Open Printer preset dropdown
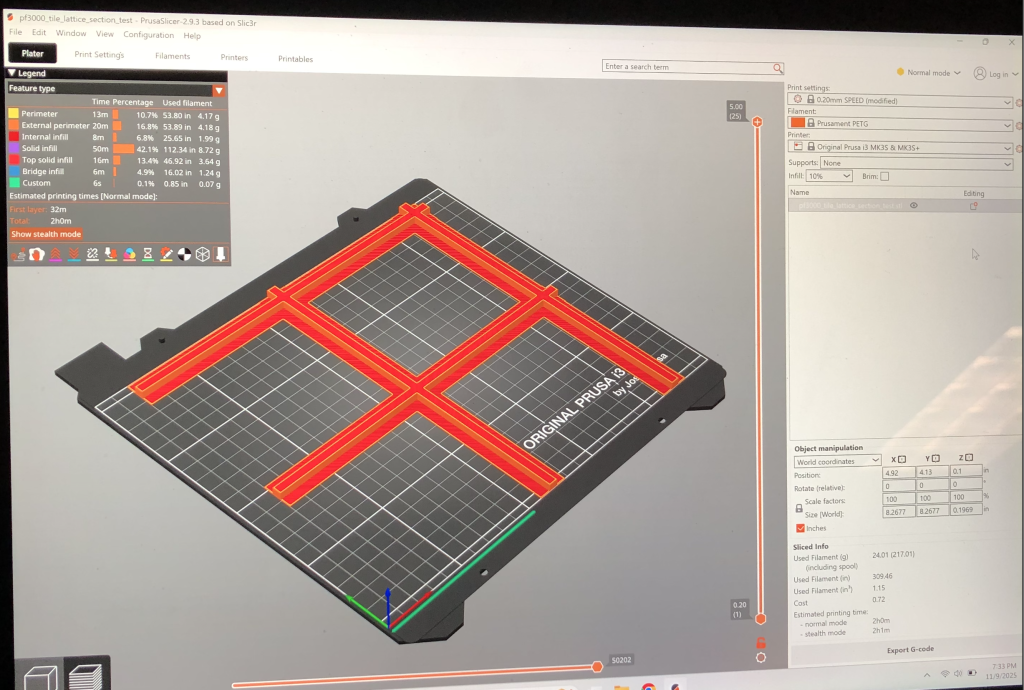This screenshot has width=1024, height=690. 900,148
